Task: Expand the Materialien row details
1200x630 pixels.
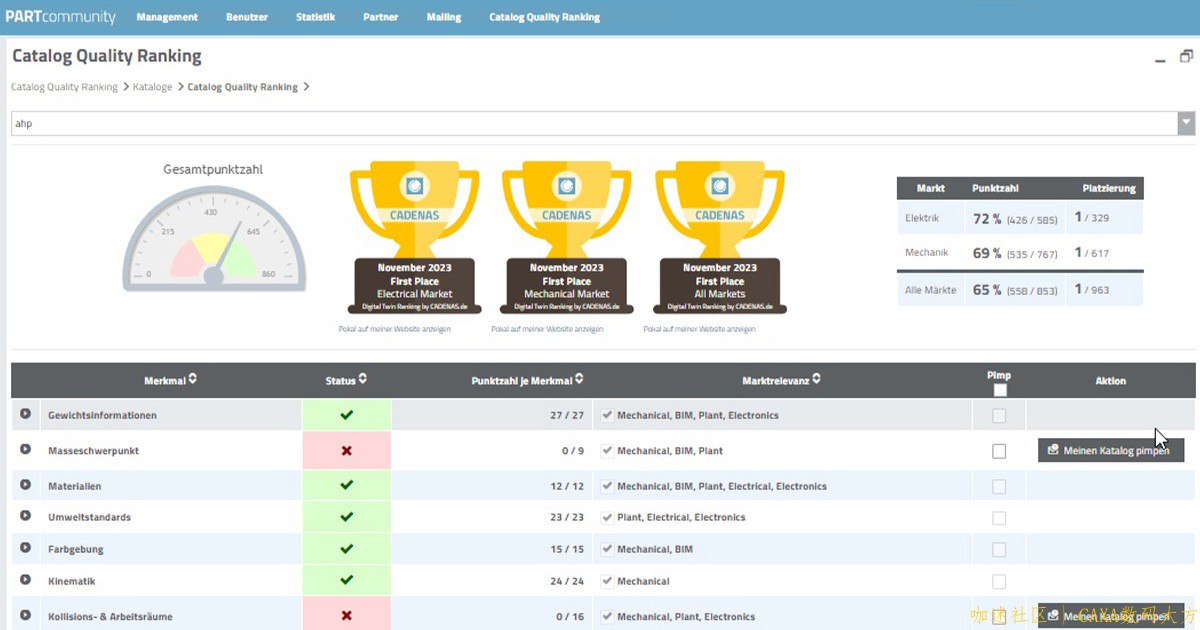Action: coord(25,485)
